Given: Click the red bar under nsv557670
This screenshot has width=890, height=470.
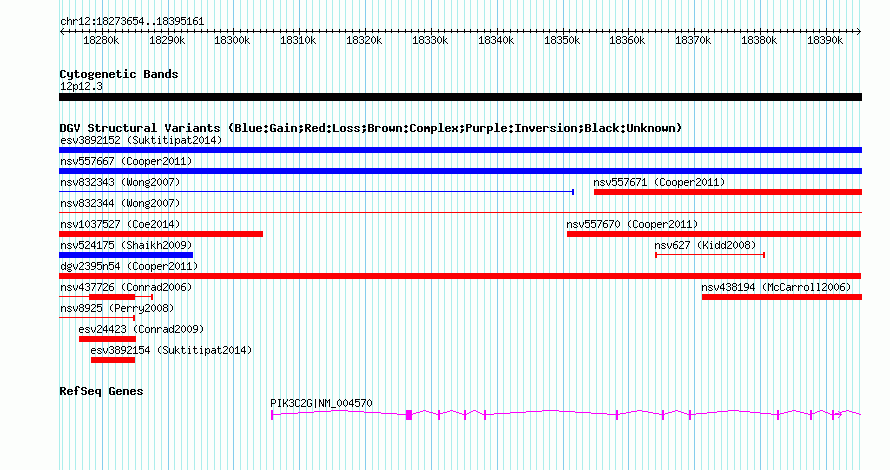Looking at the screenshot, I should click(x=714, y=234).
